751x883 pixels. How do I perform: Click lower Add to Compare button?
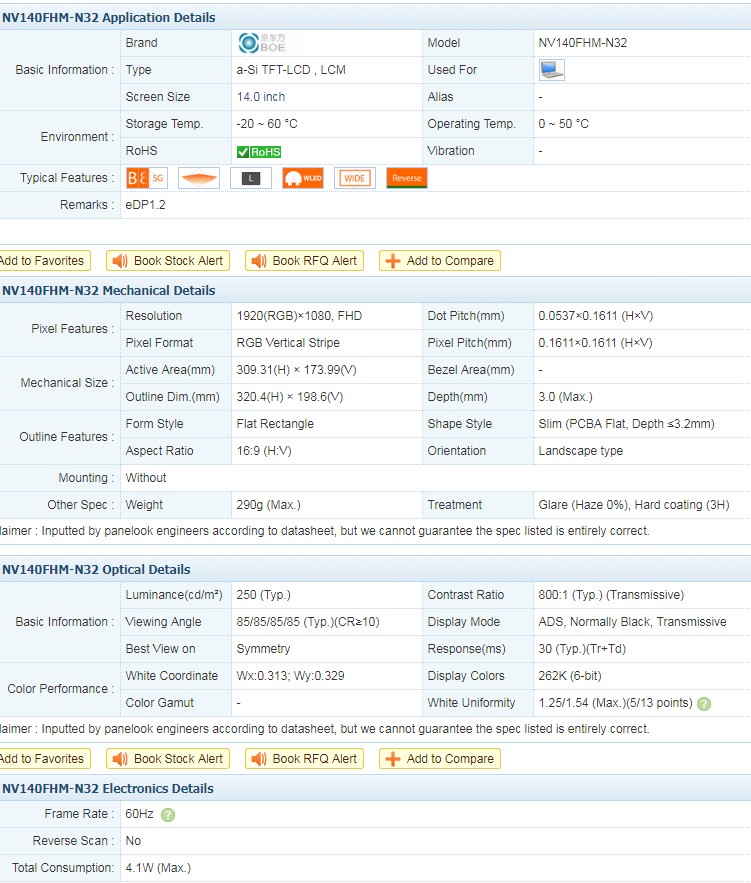pos(440,759)
